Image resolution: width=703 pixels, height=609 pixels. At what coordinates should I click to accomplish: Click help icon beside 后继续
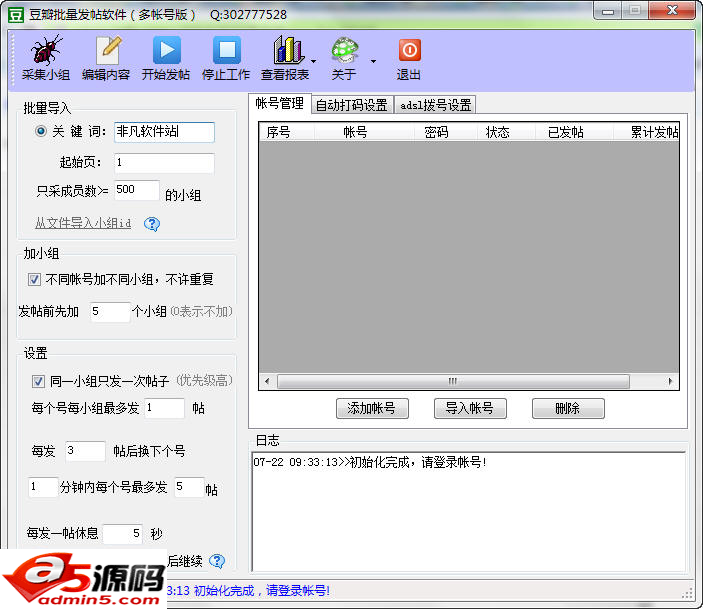[x=217, y=561]
